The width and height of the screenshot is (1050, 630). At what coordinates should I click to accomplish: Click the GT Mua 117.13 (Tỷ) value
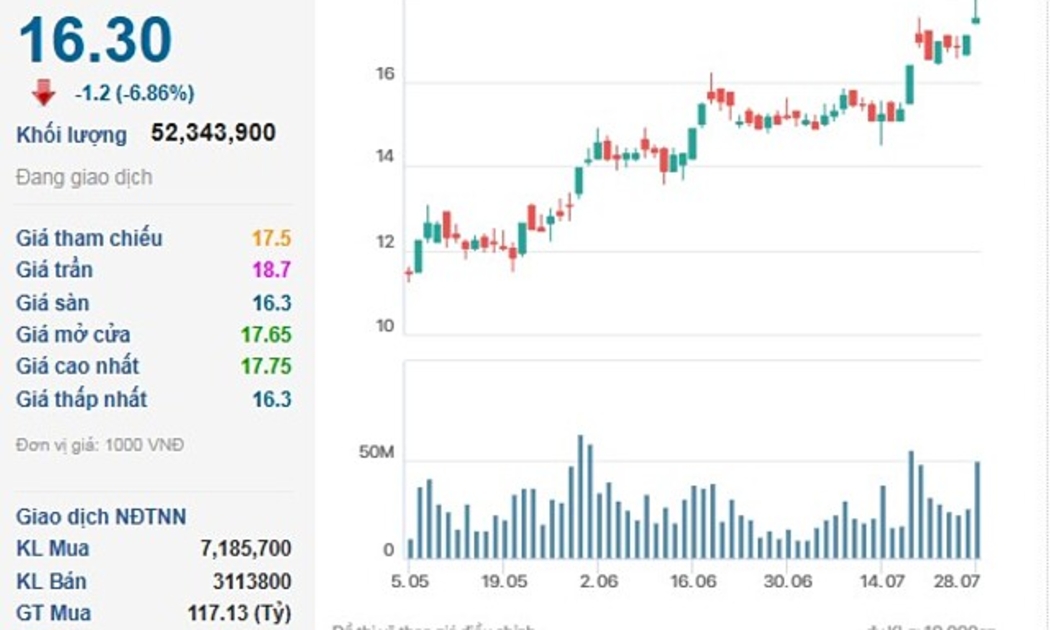[x=239, y=612]
